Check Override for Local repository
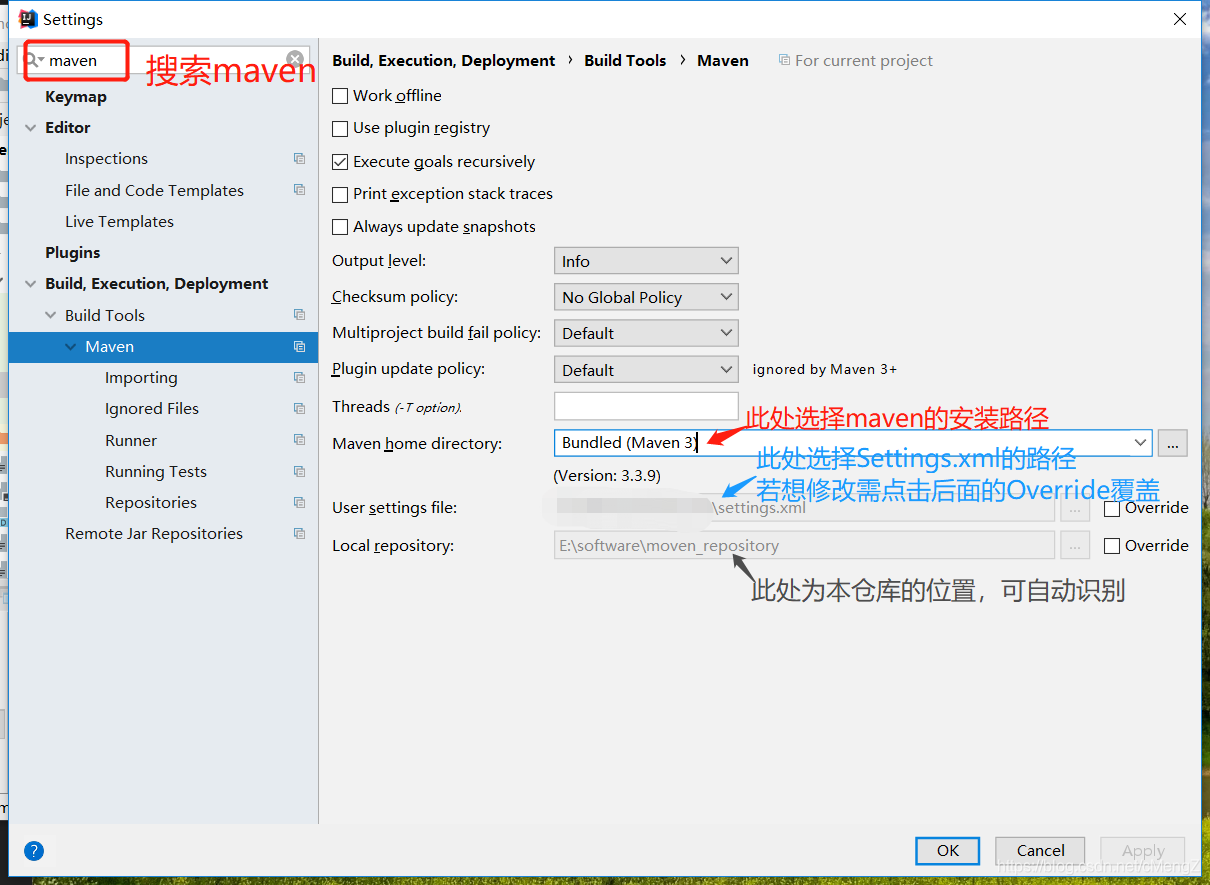The width and height of the screenshot is (1210, 885). tap(1112, 546)
